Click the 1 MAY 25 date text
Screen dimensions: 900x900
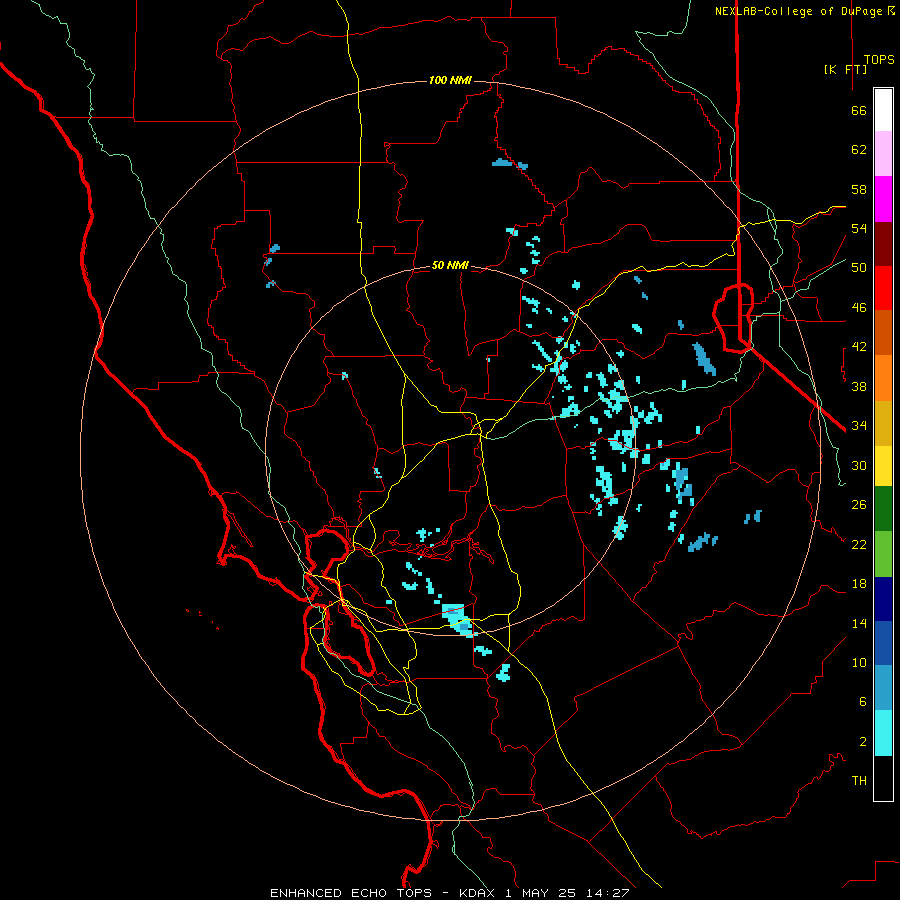tap(542, 893)
